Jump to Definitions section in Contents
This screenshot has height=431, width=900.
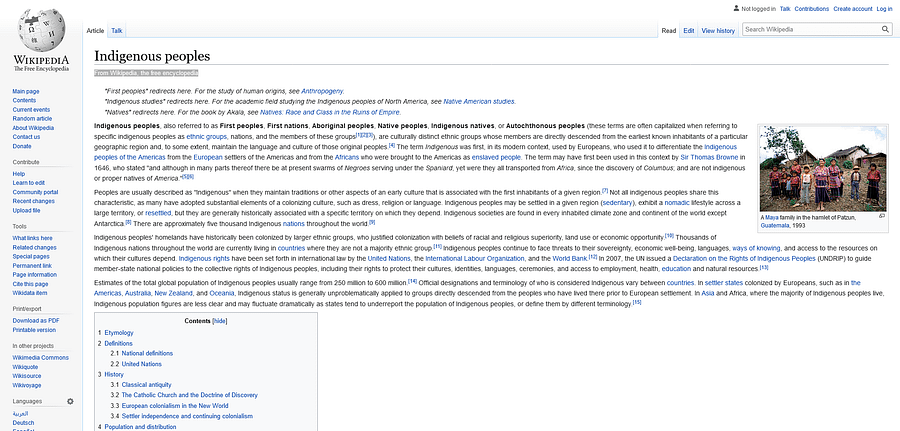tap(118, 343)
